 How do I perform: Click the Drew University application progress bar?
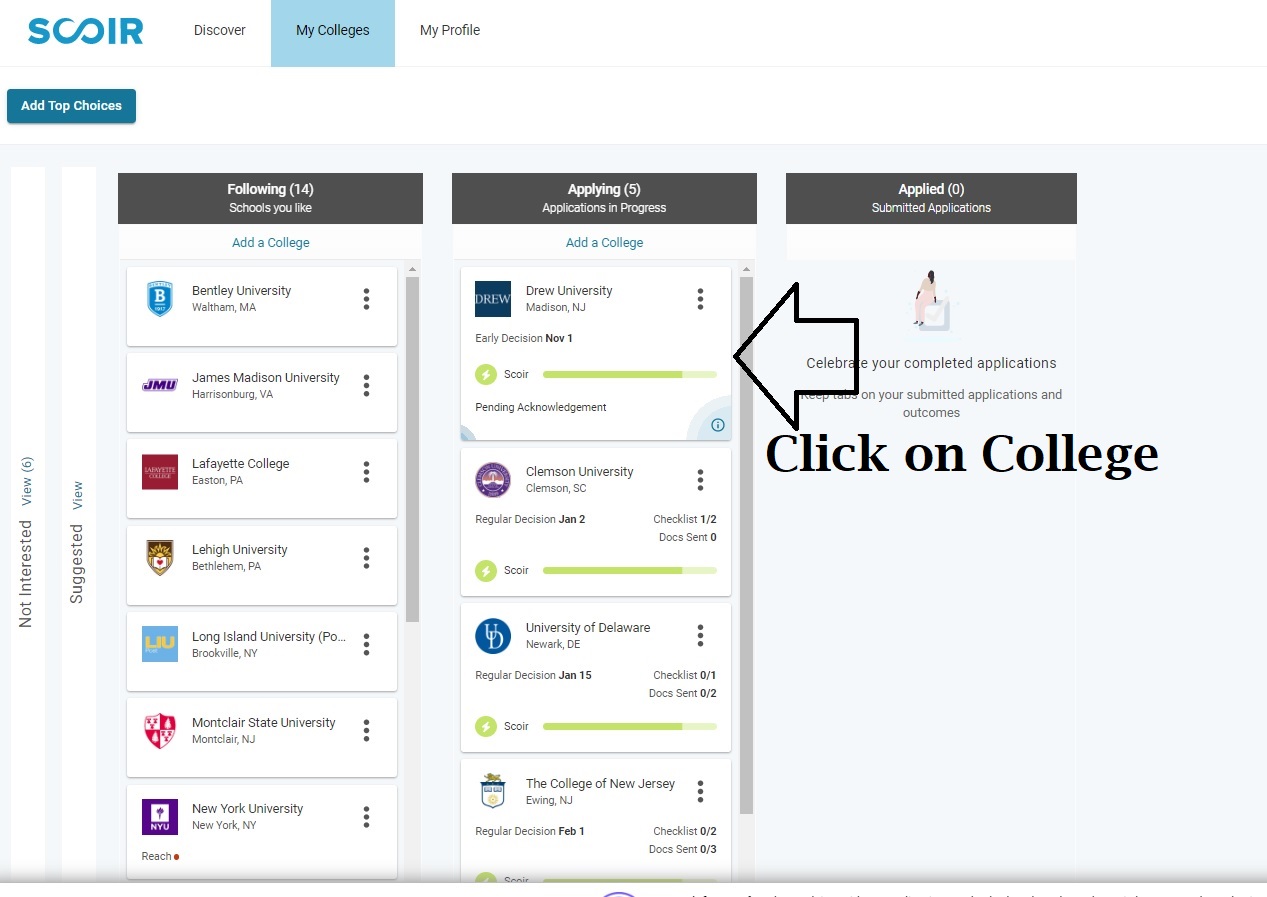coord(630,375)
